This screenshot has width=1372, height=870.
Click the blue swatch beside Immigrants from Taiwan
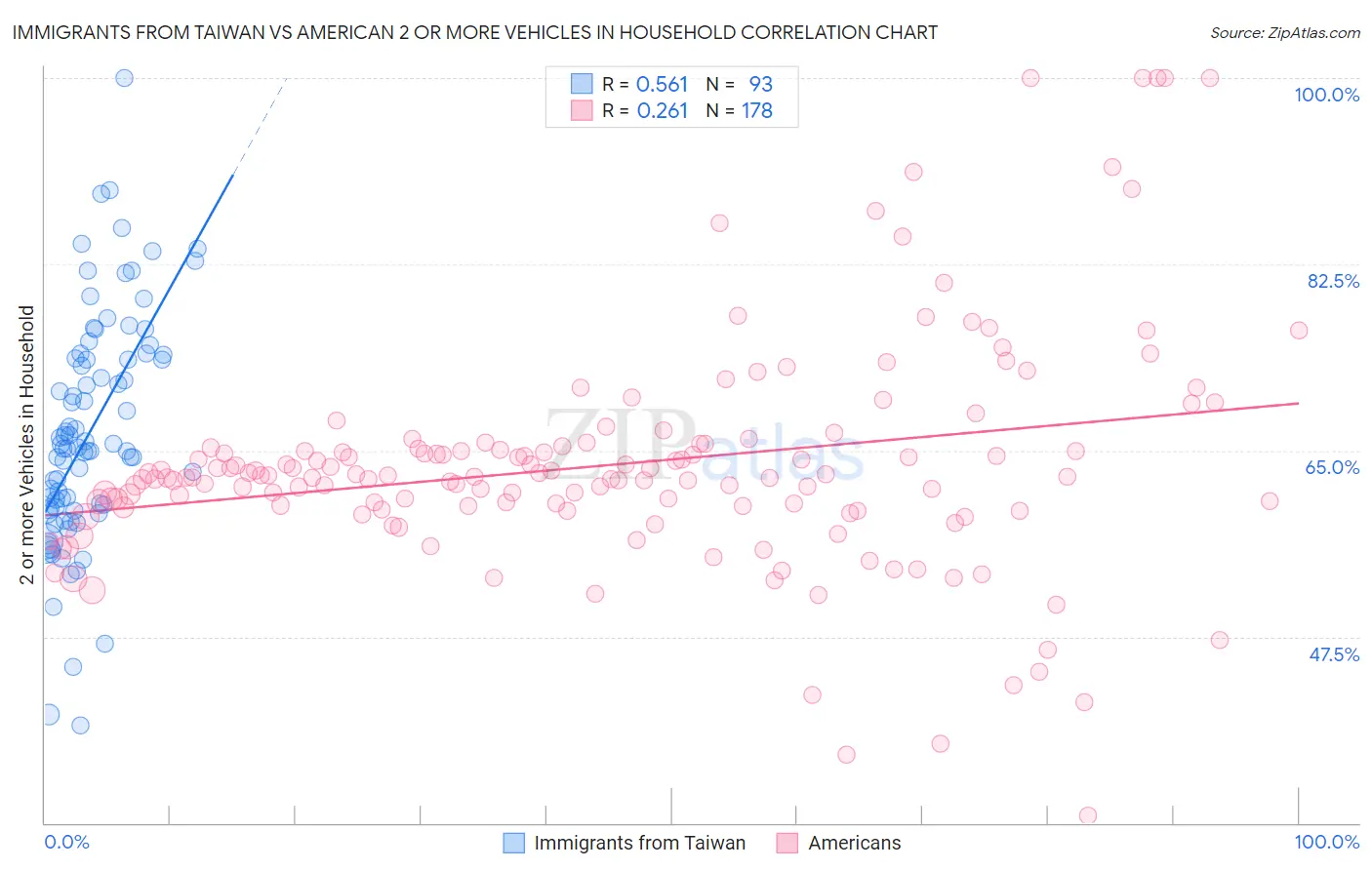click(x=514, y=843)
